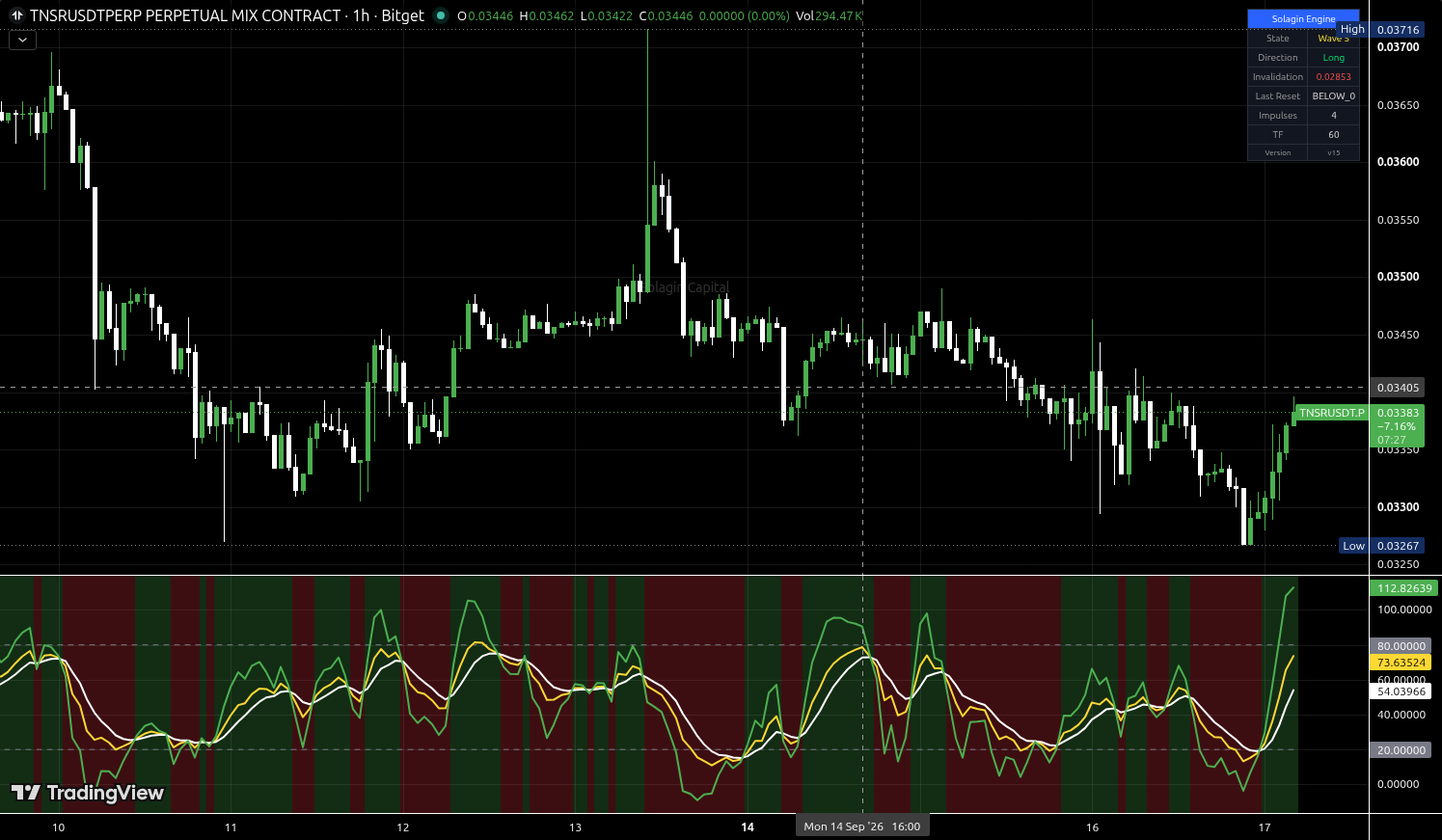Collapse the chart legend with the chevron

pos(22,41)
